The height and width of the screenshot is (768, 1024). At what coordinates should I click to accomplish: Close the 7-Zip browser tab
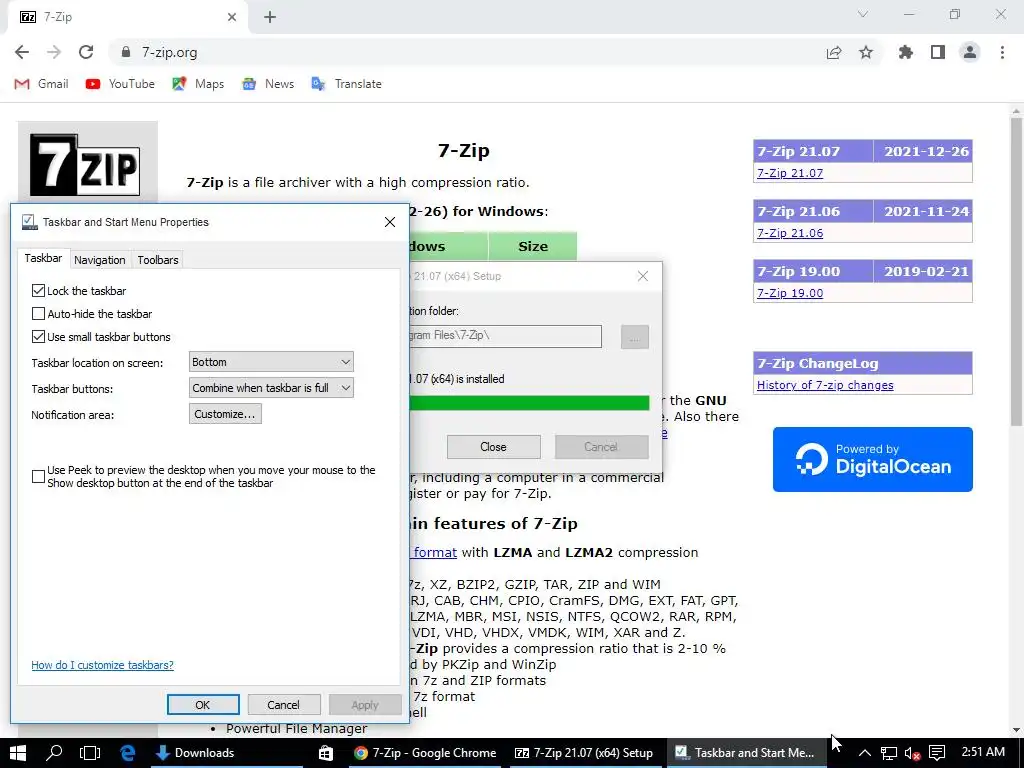tap(232, 17)
